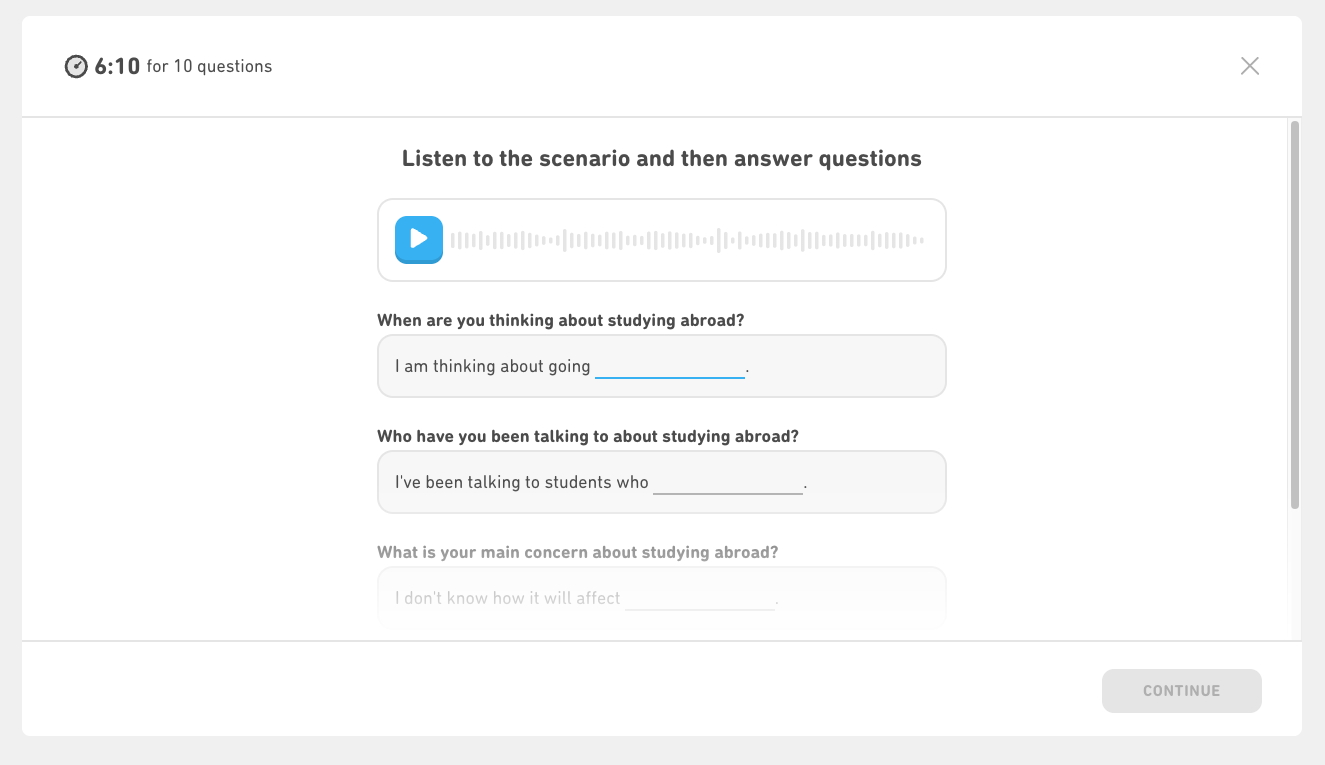Click the "for 10 questions" label

click(x=209, y=66)
